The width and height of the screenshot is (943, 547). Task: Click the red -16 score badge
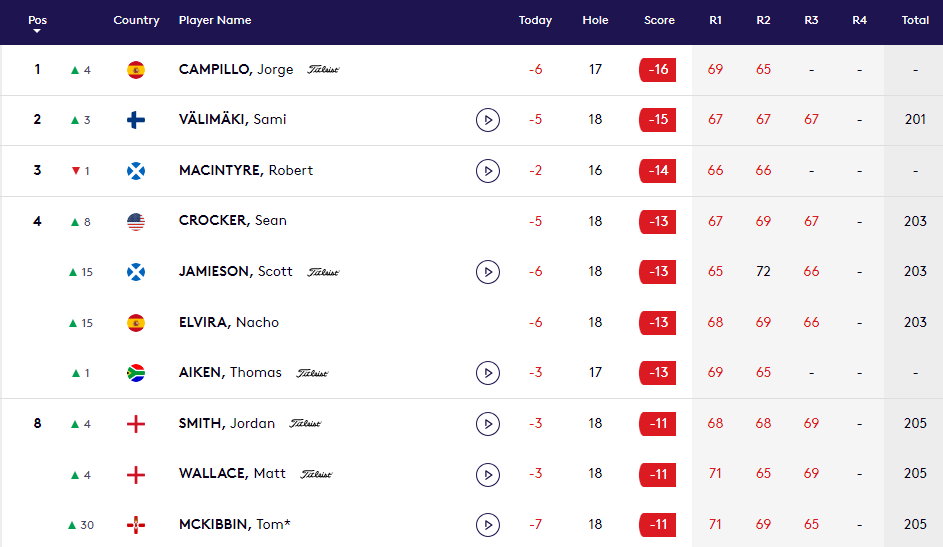(657, 70)
